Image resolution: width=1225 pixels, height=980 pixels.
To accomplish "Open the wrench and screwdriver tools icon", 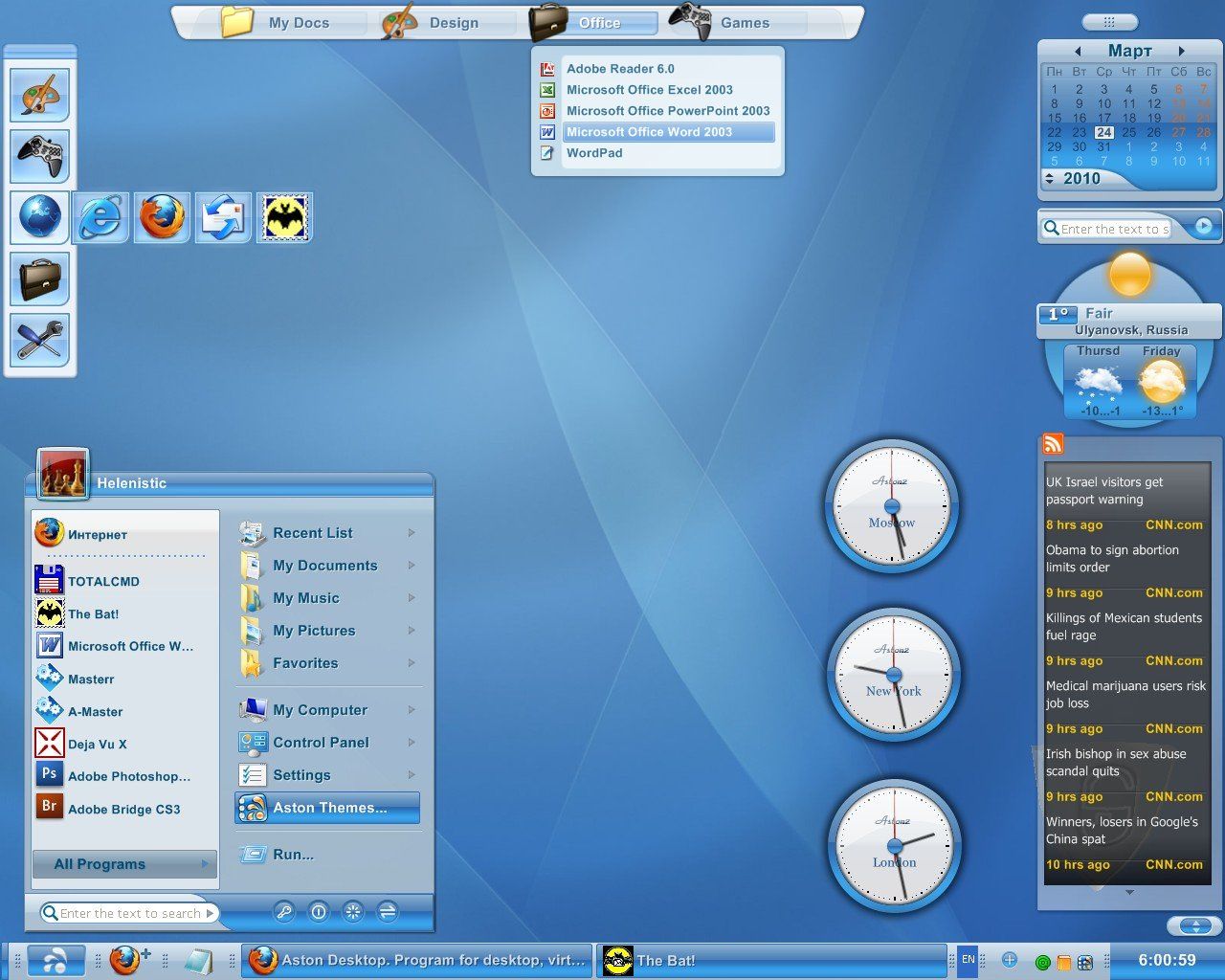I will click(39, 340).
